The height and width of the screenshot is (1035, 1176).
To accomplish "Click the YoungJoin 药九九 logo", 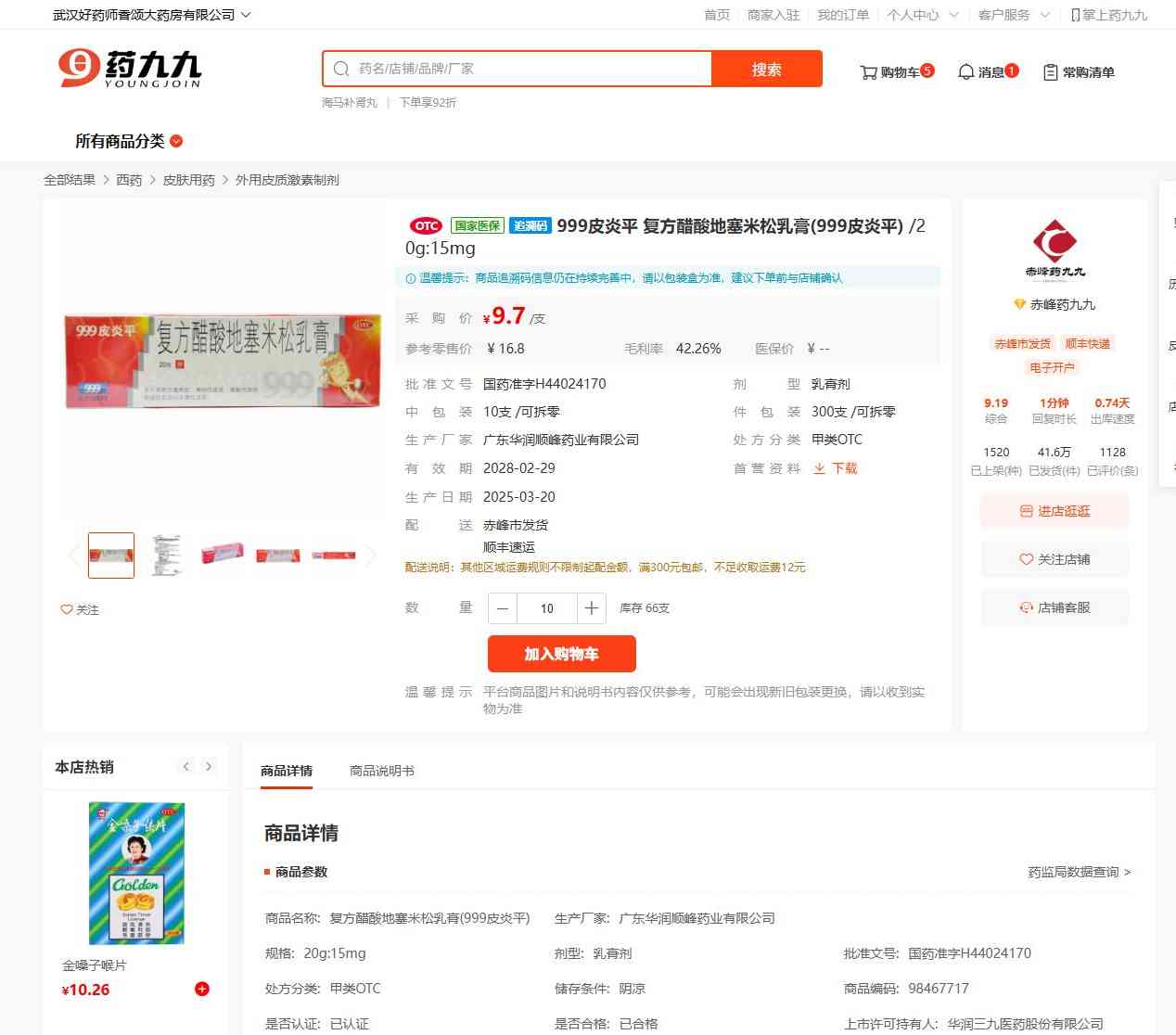I will (x=130, y=69).
